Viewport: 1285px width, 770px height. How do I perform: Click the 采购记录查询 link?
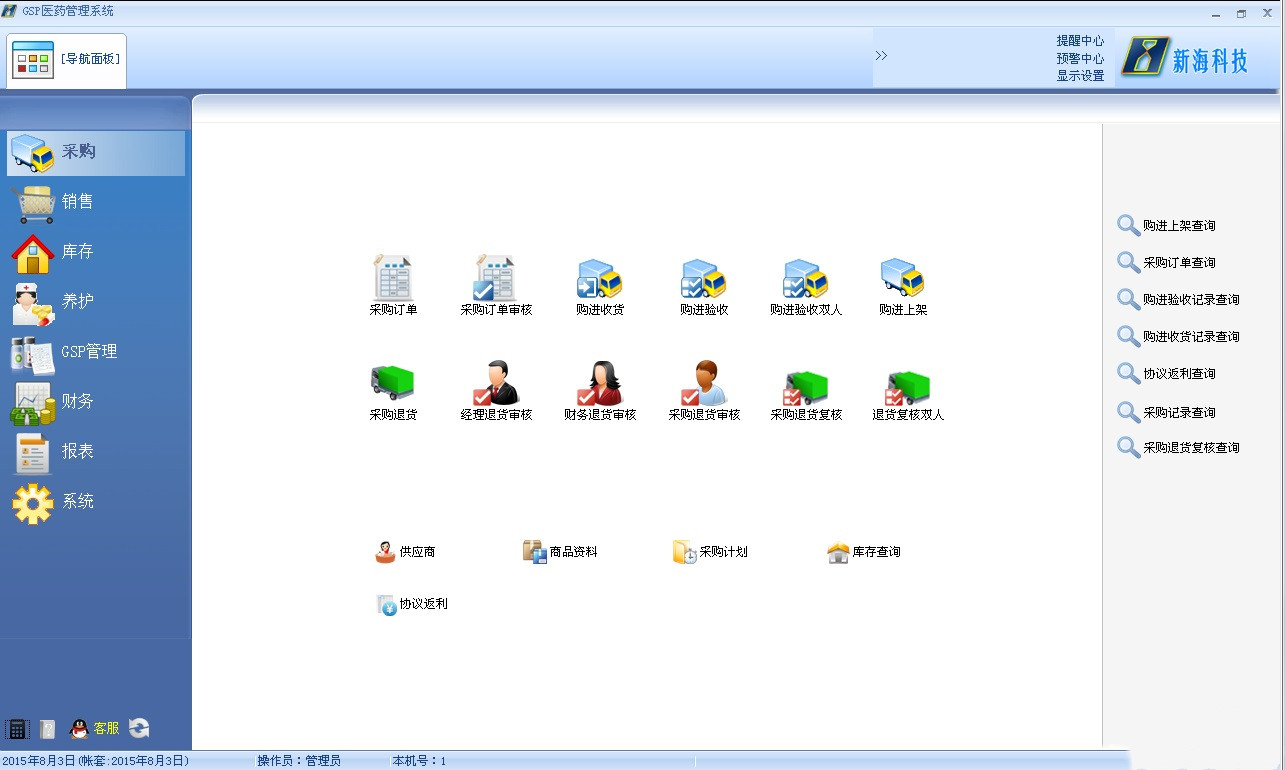pyautogui.click(x=1166, y=413)
